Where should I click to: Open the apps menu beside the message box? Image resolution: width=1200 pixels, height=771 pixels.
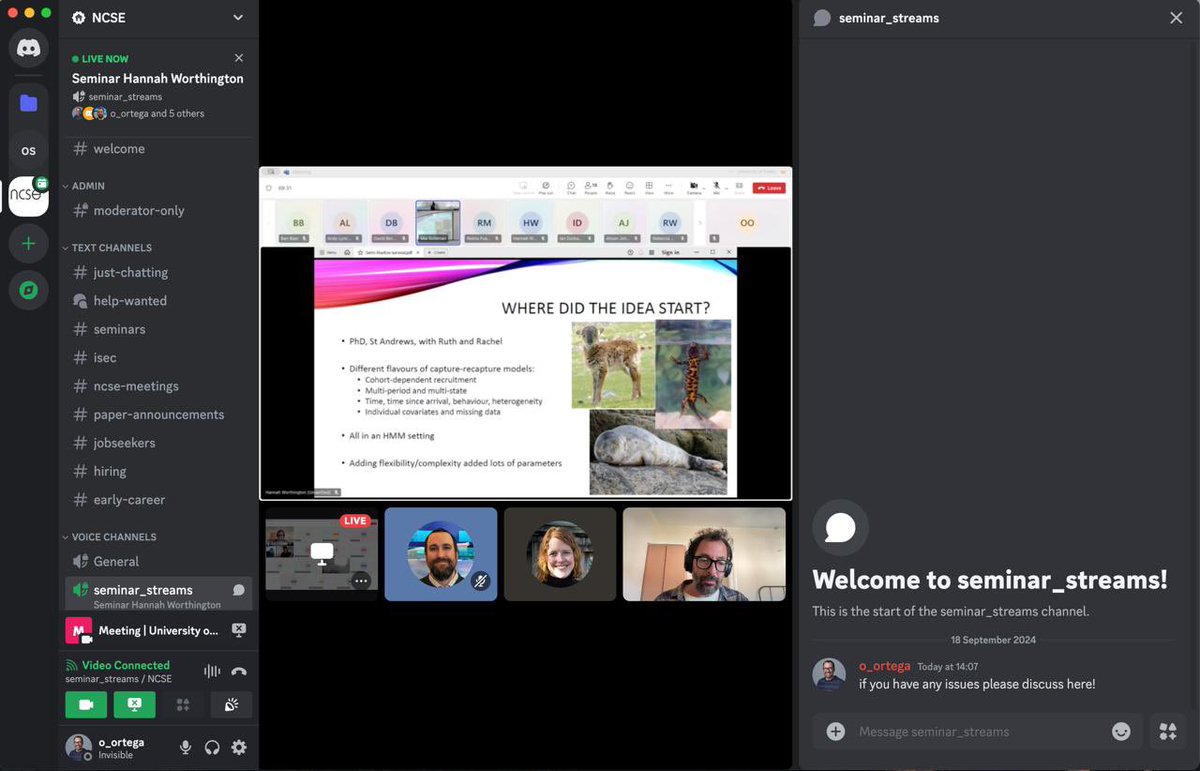click(1167, 731)
